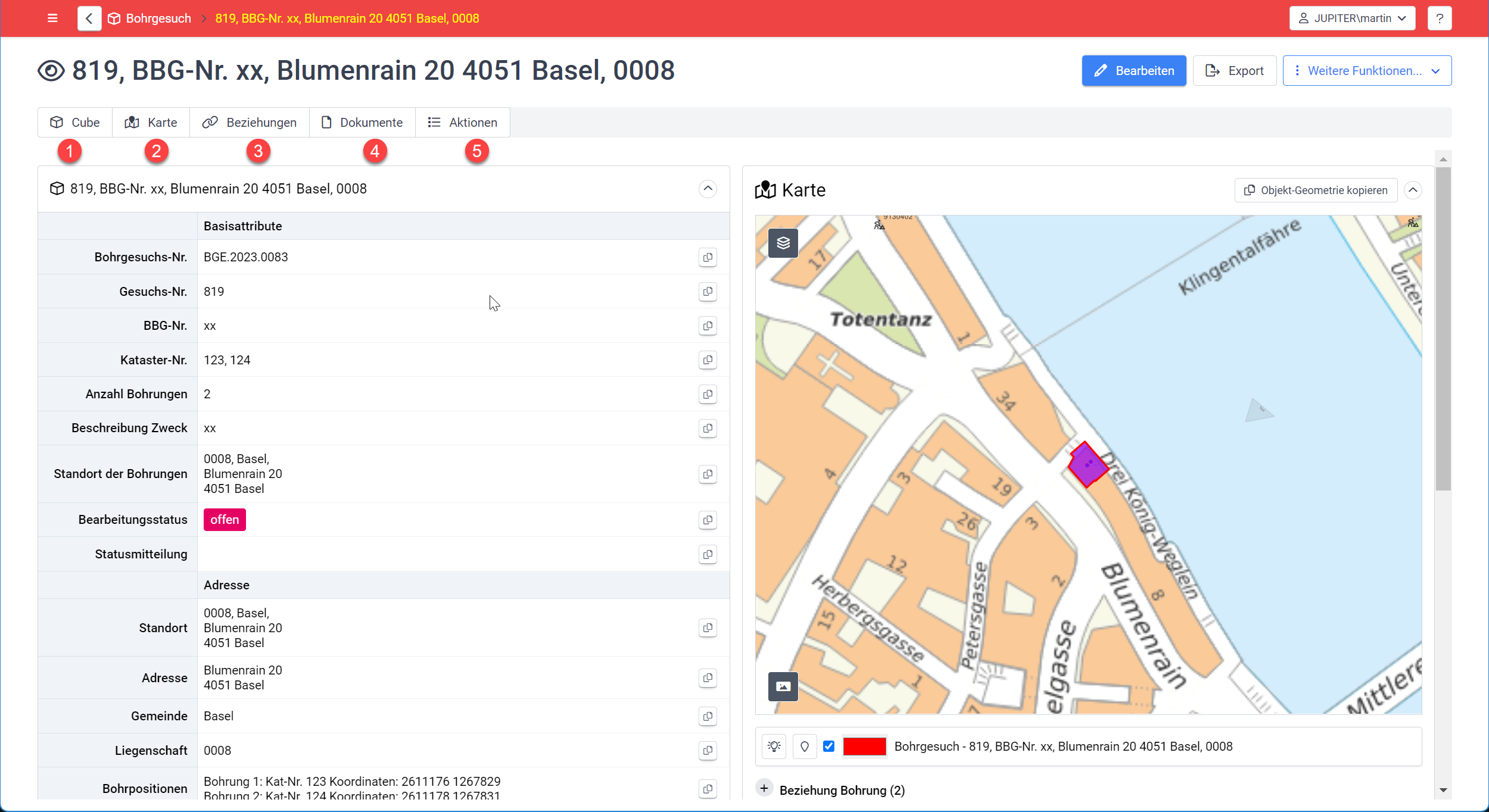Click the offen status badge

tap(225, 520)
